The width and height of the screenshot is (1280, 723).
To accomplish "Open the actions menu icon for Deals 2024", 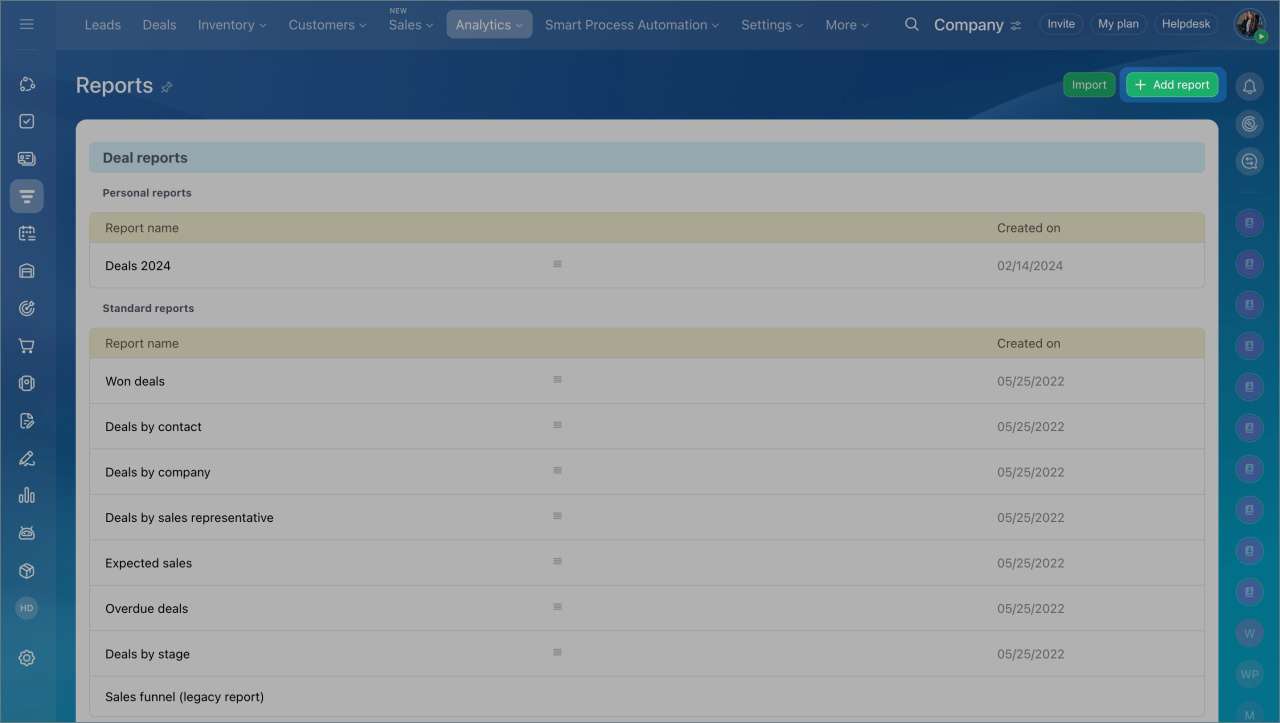I will (x=557, y=264).
